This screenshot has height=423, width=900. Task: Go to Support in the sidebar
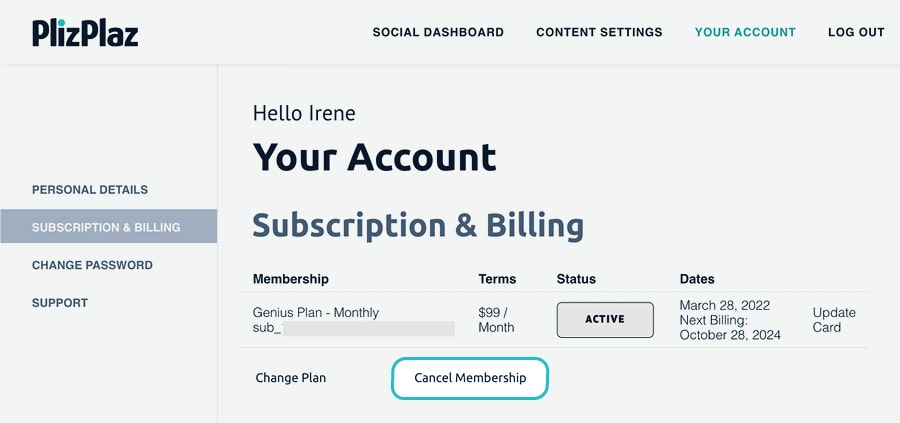point(60,303)
